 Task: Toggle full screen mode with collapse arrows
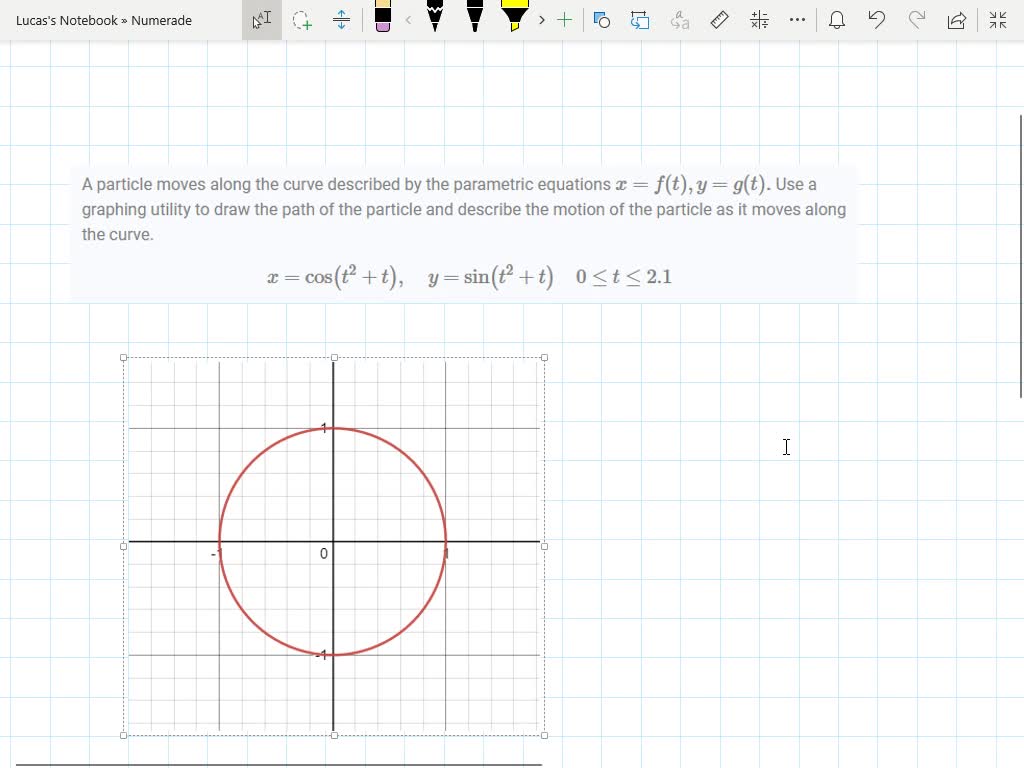pos(997,20)
